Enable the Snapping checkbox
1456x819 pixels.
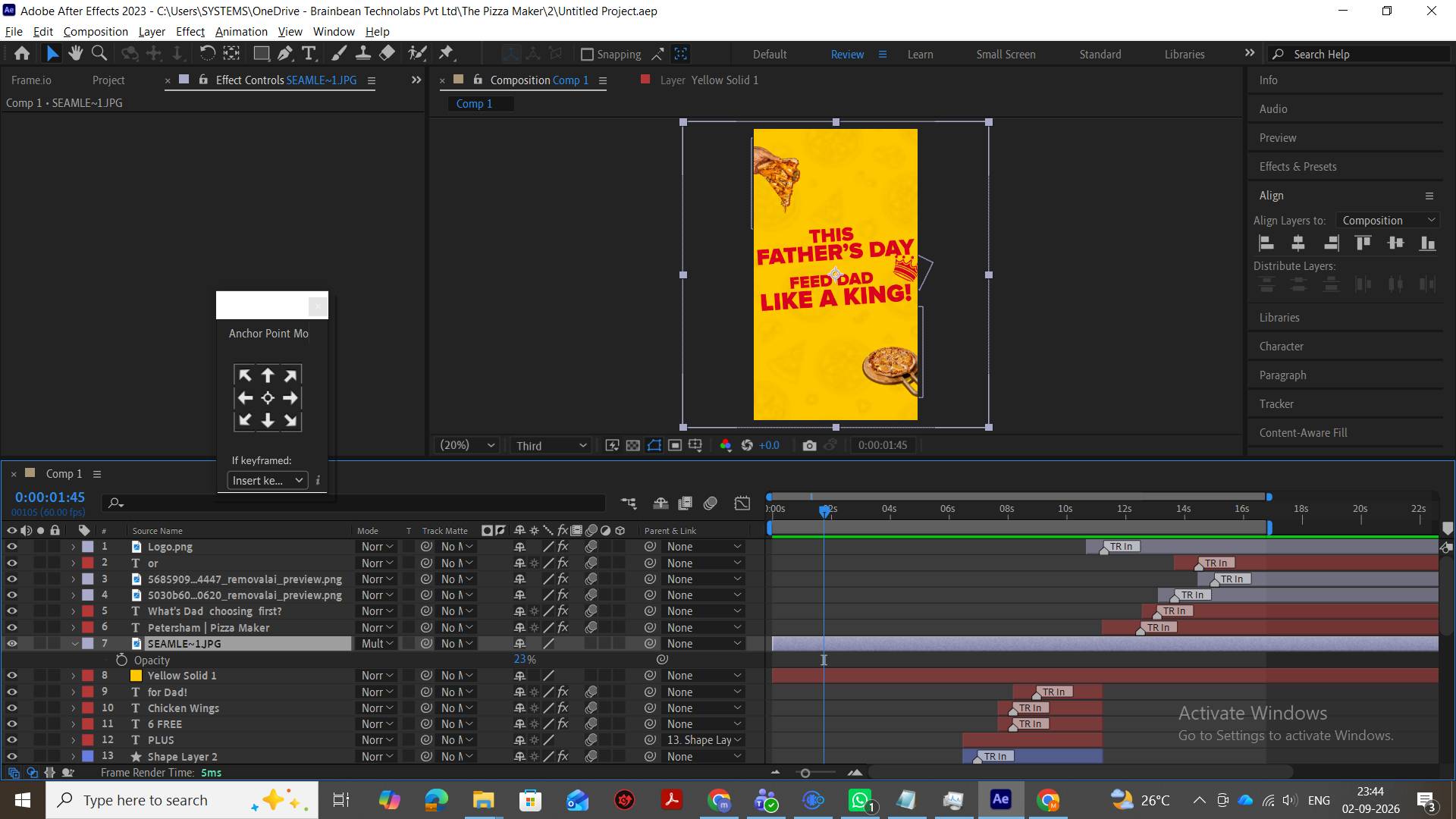click(587, 54)
